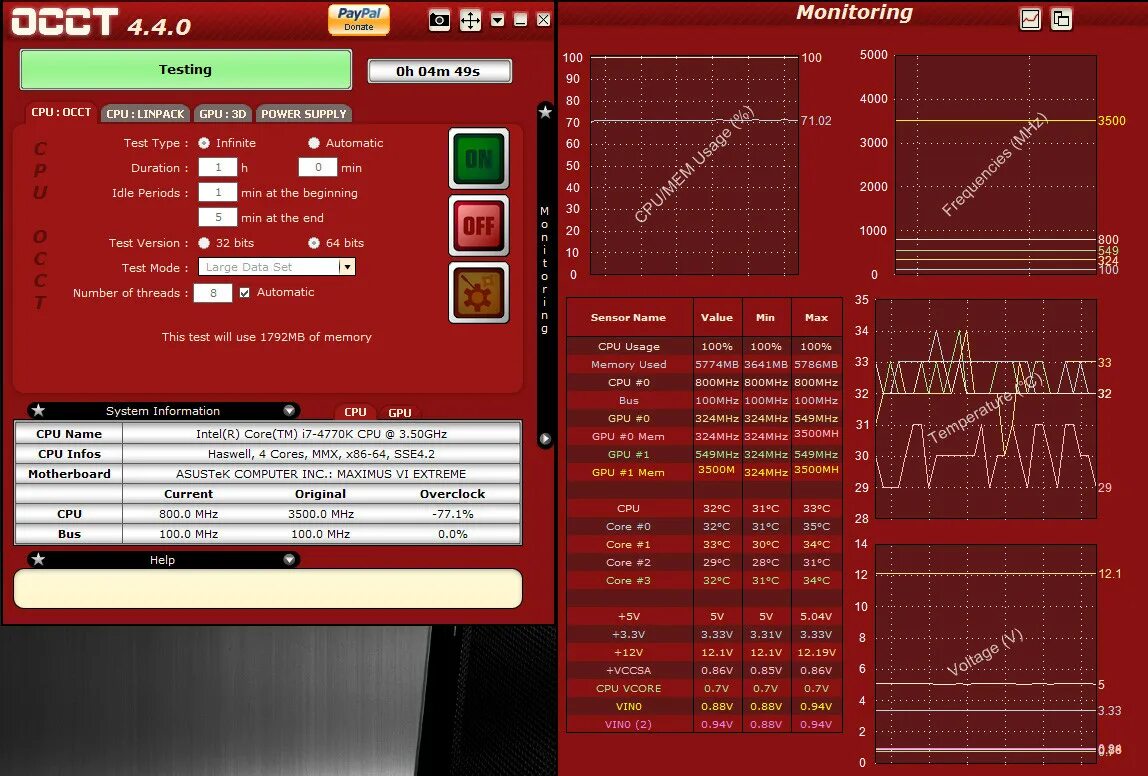Viewport: 1148px width, 776px height.
Task: Click the Min column header
Action: coord(766,317)
